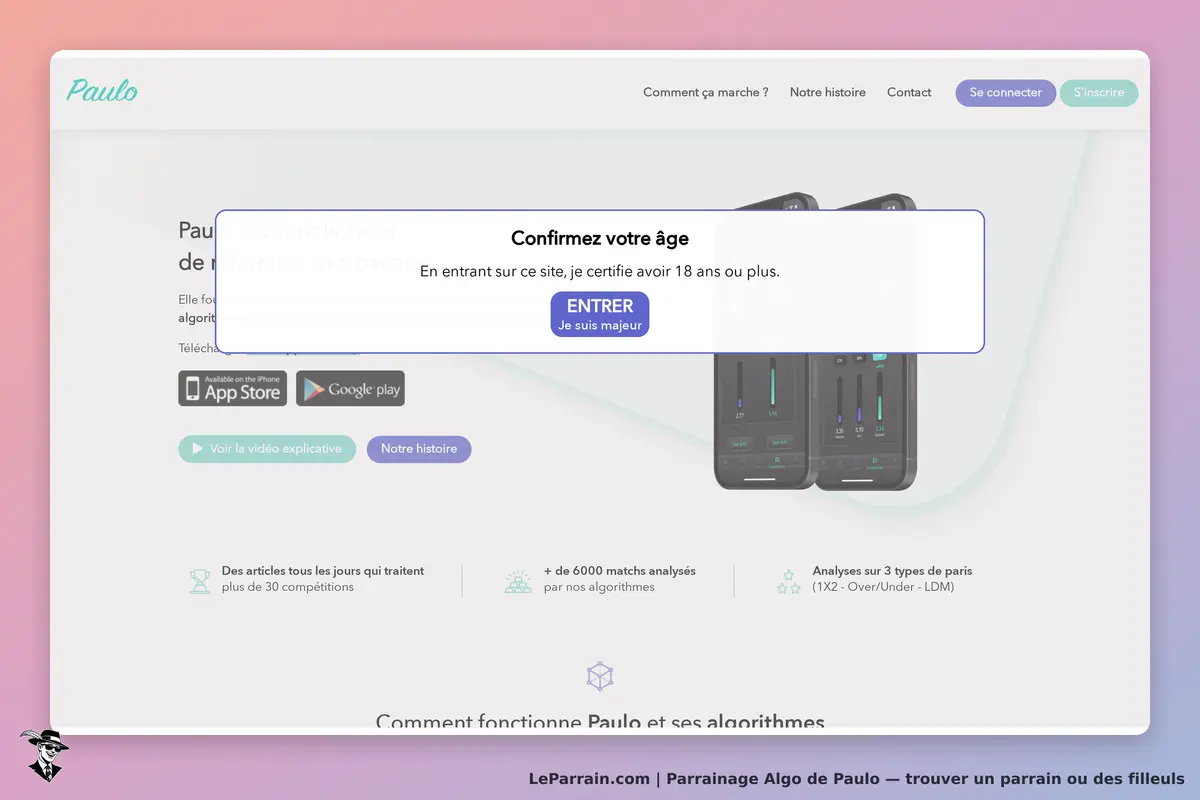Click the gold bars icon beside matchs analysés
Image resolution: width=1200 pixels, height=800 pixels.
[518, 581]
